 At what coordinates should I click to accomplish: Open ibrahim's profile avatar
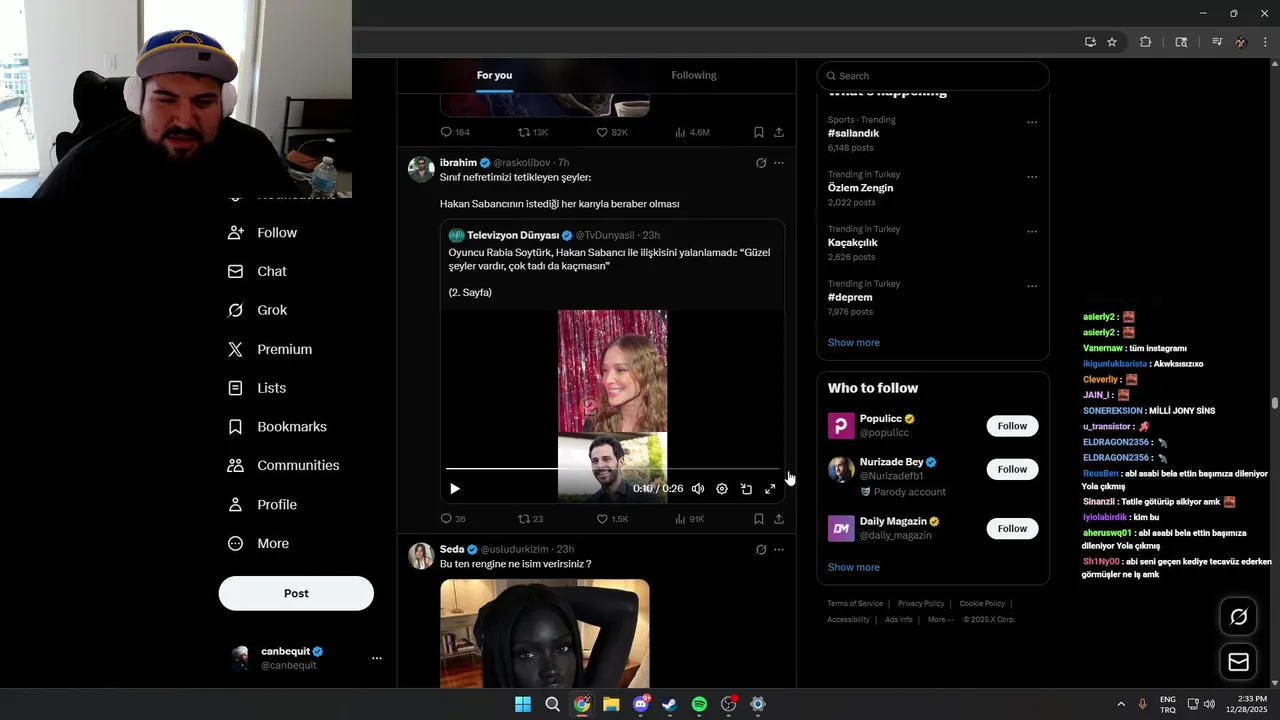(421, 169)
